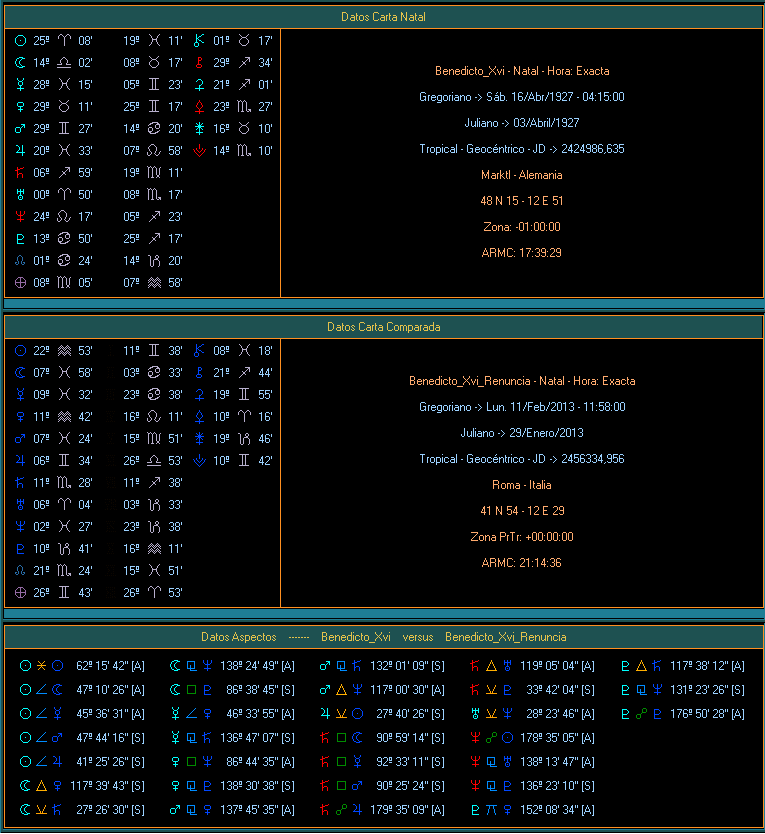
Task: Click 'Zona: -01:00:00' text
Action: (x=522, y=227)
